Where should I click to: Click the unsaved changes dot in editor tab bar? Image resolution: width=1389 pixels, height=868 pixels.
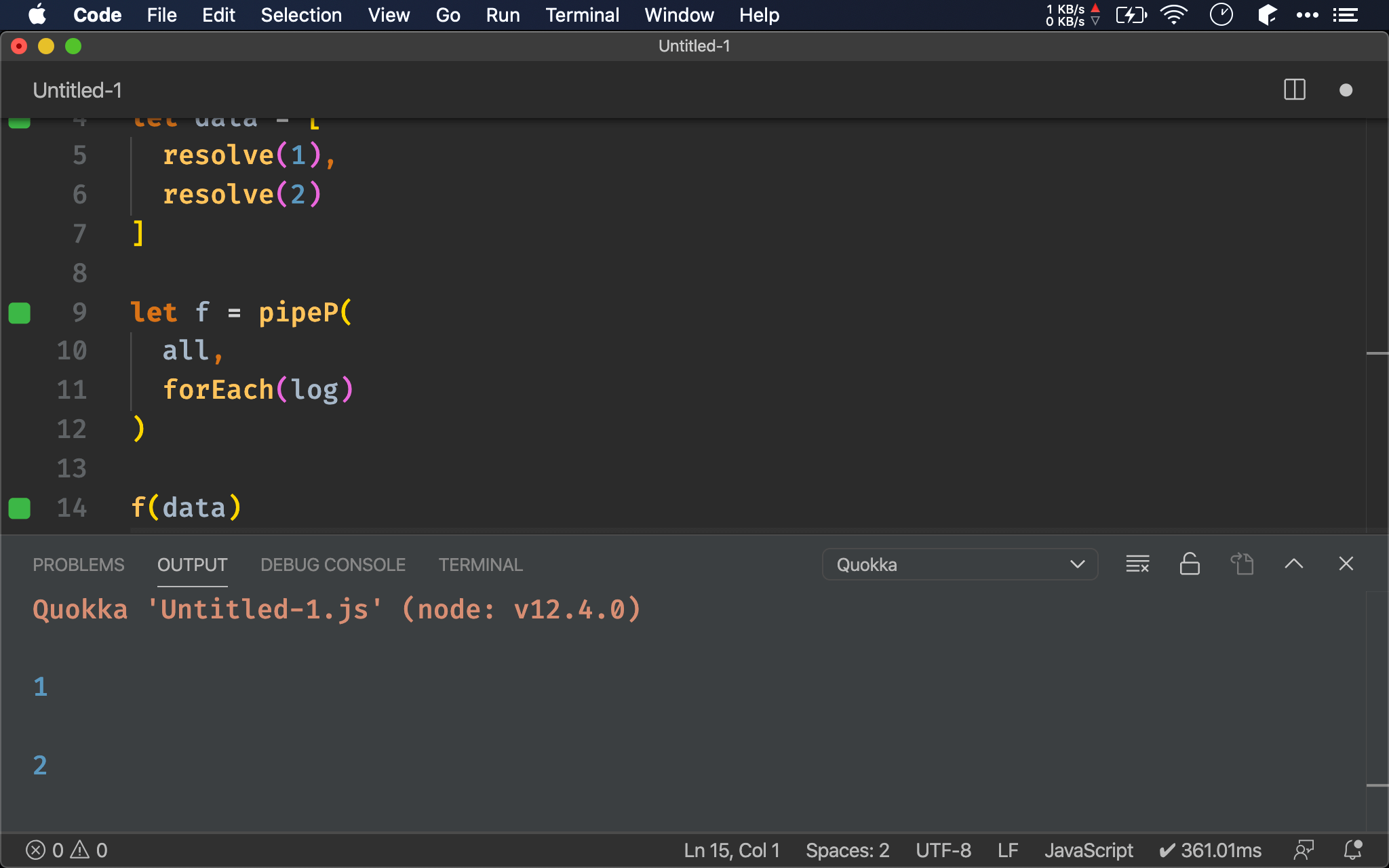[x=1346, y=90]
